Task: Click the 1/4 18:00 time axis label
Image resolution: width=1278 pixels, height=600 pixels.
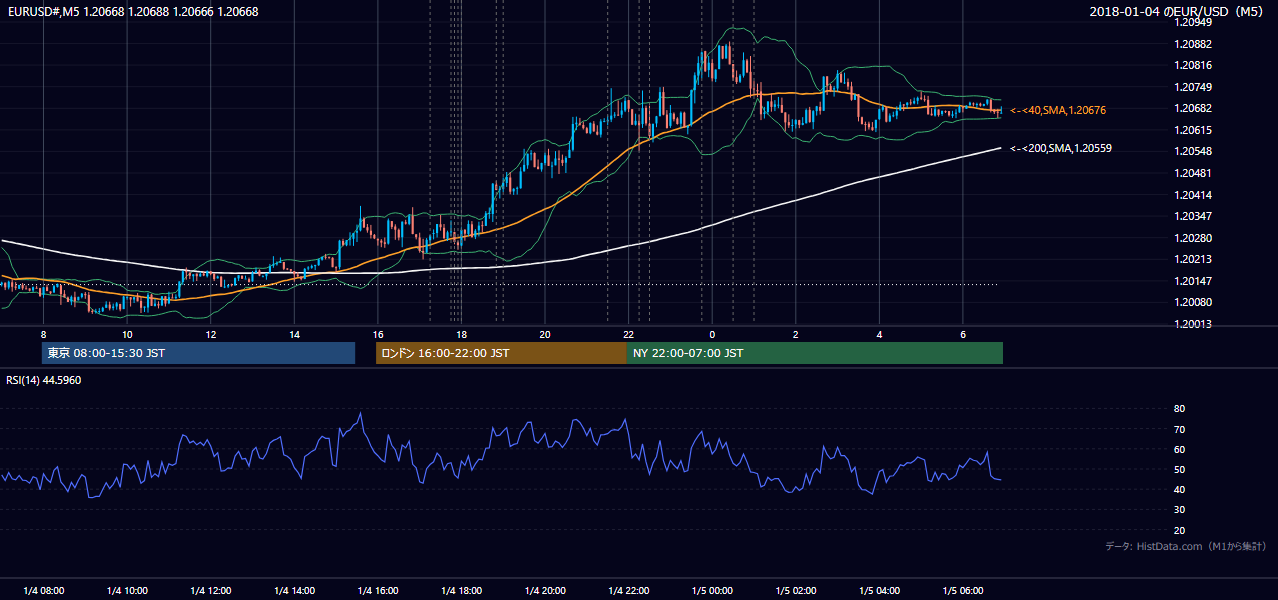Action: pyautogui.click(x=461, y=590)
